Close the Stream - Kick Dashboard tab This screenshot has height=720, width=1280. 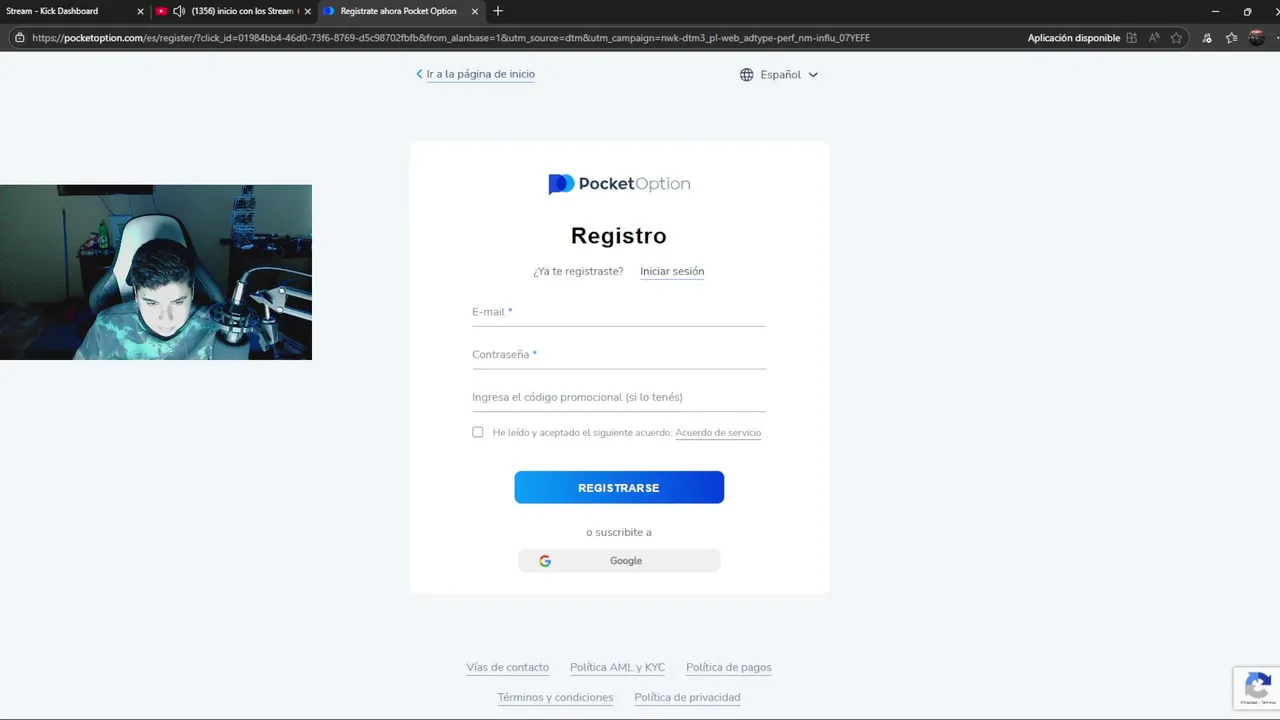tap(140, 11)
